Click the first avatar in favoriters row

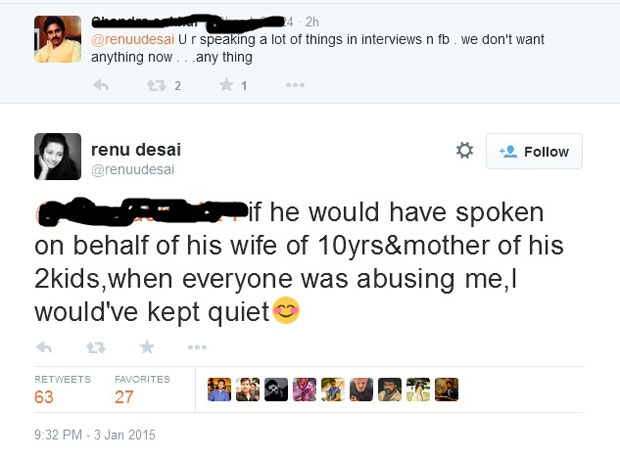coord(219,390)
